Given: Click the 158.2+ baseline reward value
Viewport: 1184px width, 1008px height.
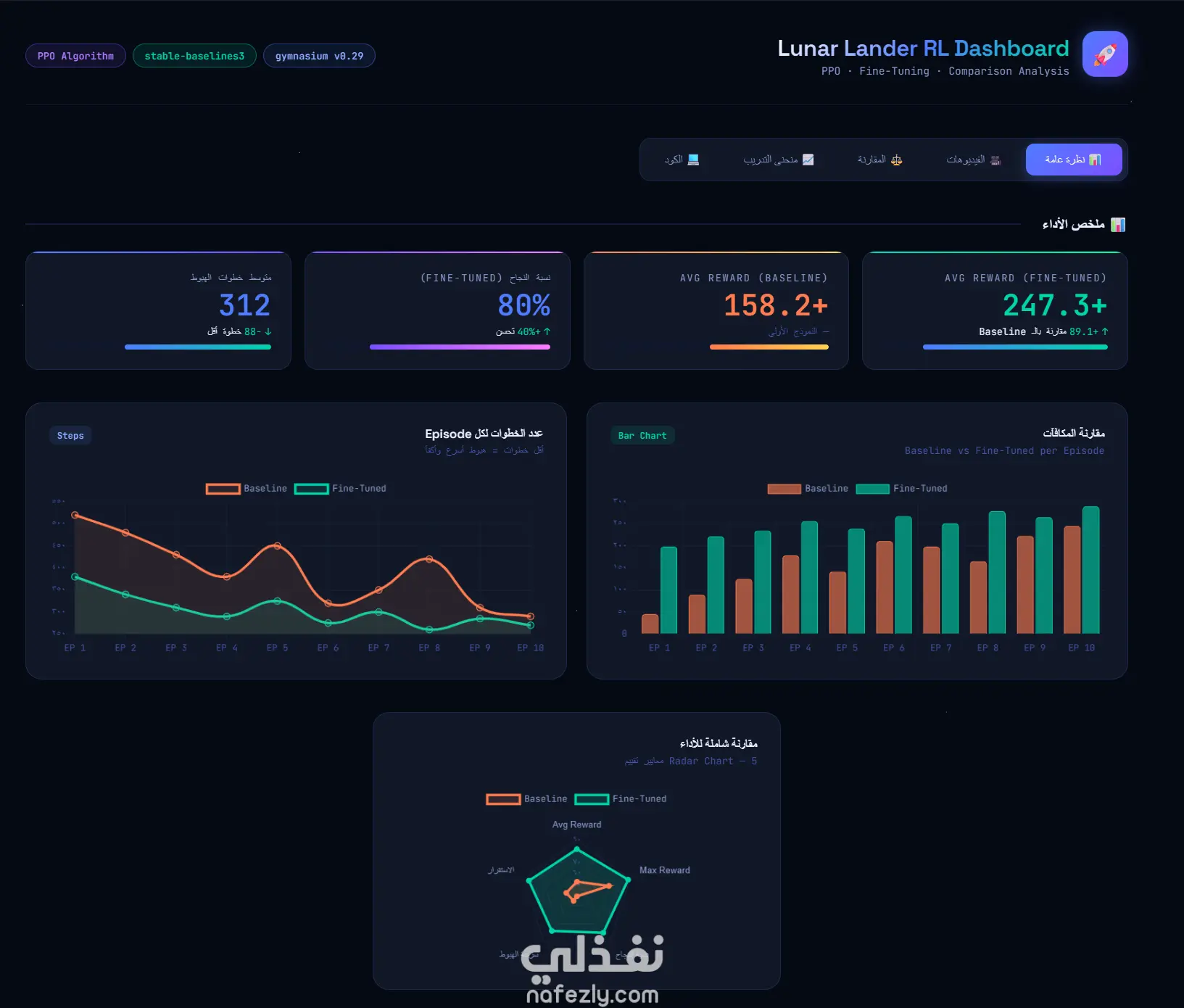Looking at the screenshot, I should 776,305.
